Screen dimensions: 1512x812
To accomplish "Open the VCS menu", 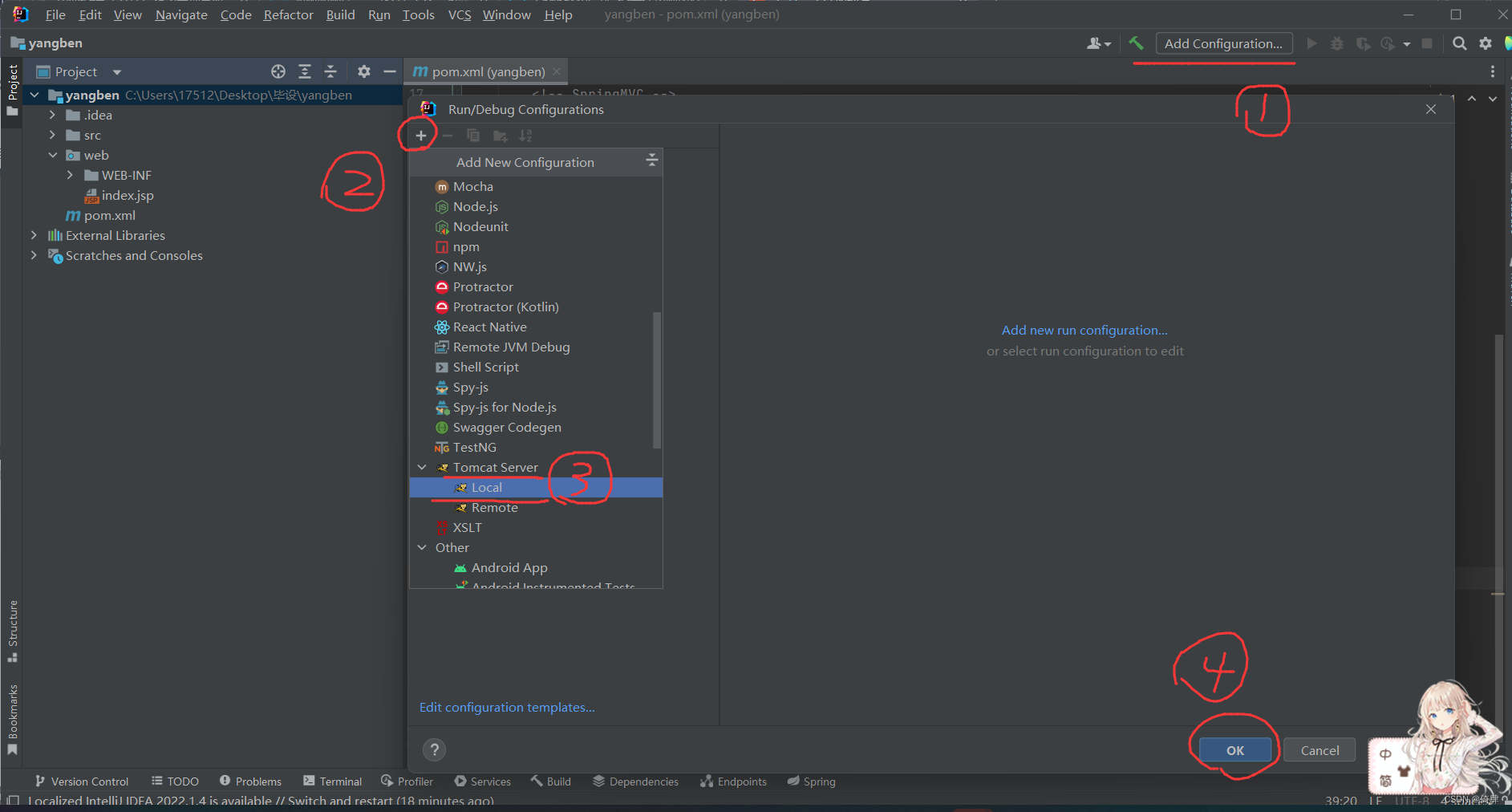I will [460, 14].
